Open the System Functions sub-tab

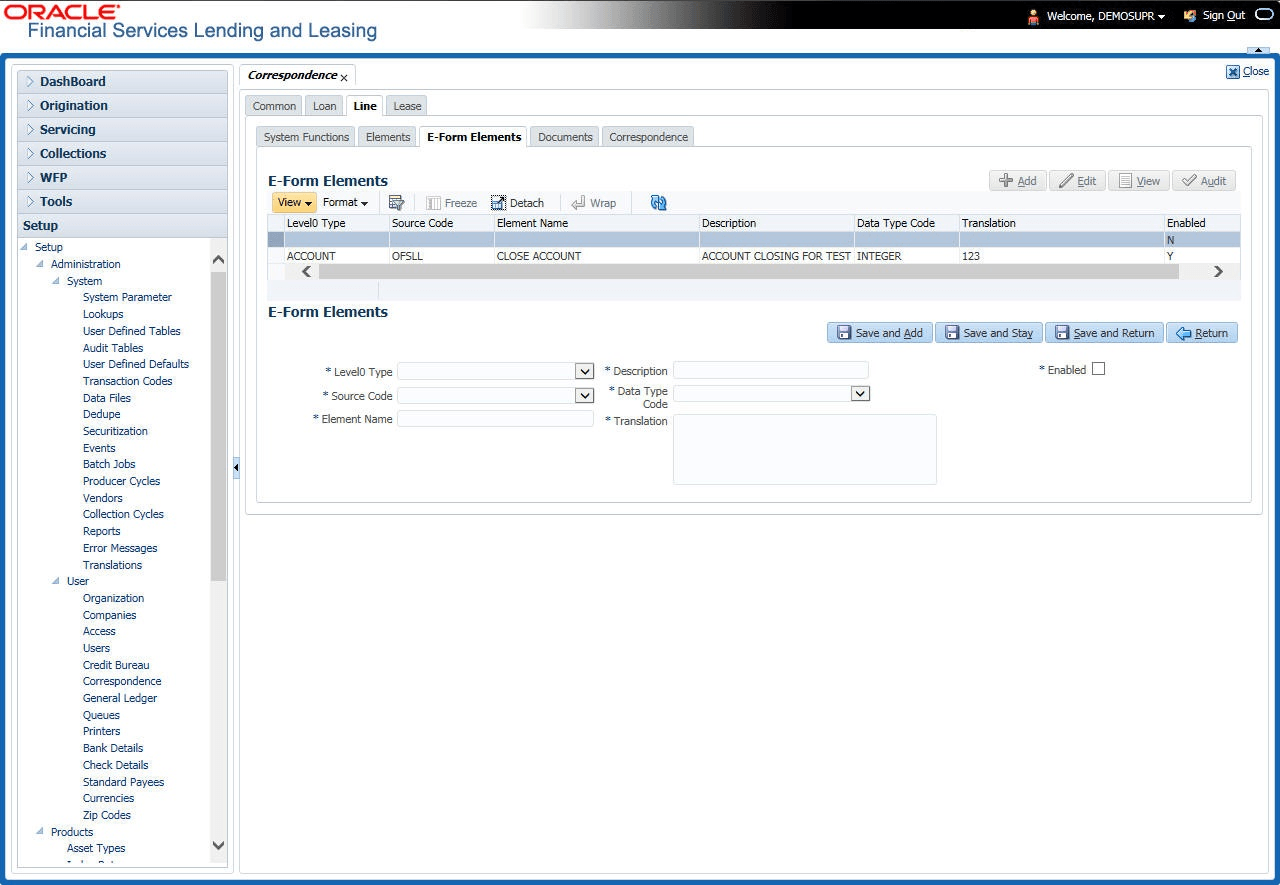[x=306, y=137]
